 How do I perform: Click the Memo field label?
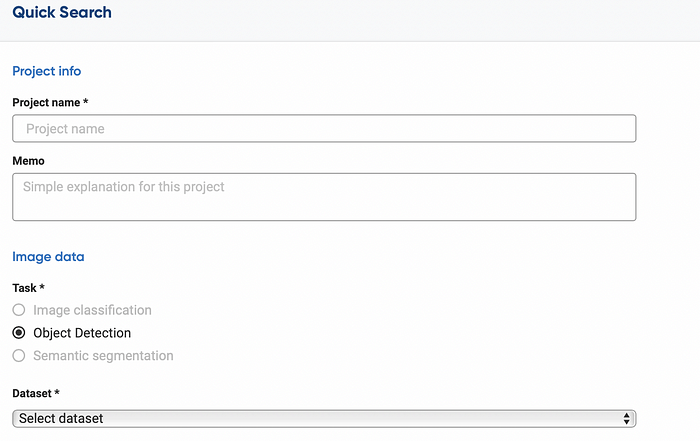click(28, 160)
